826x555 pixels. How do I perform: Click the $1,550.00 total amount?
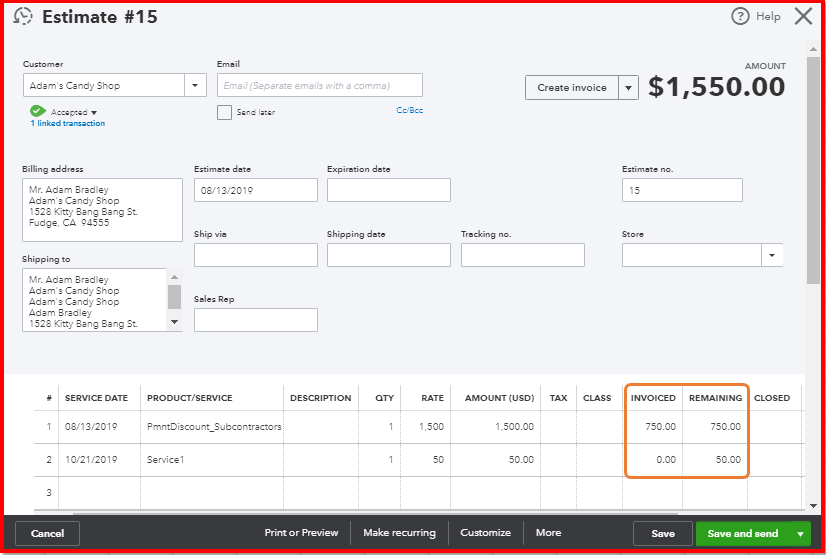tap(716, 87)
